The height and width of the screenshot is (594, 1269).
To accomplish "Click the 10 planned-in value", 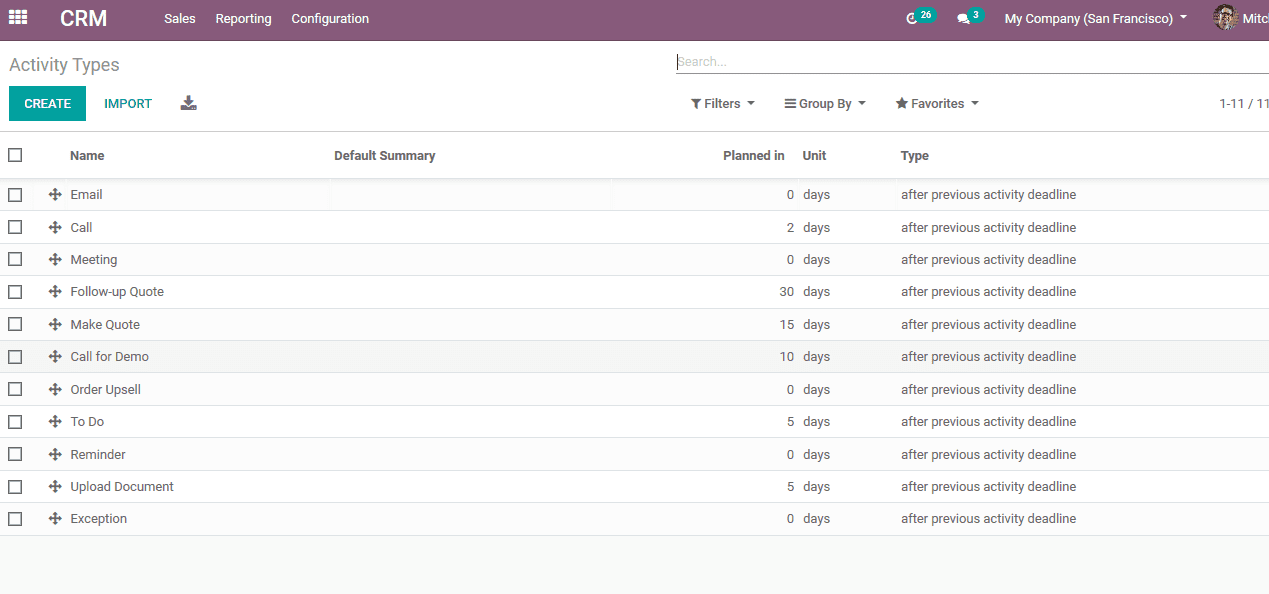I will tap(787, 357).
